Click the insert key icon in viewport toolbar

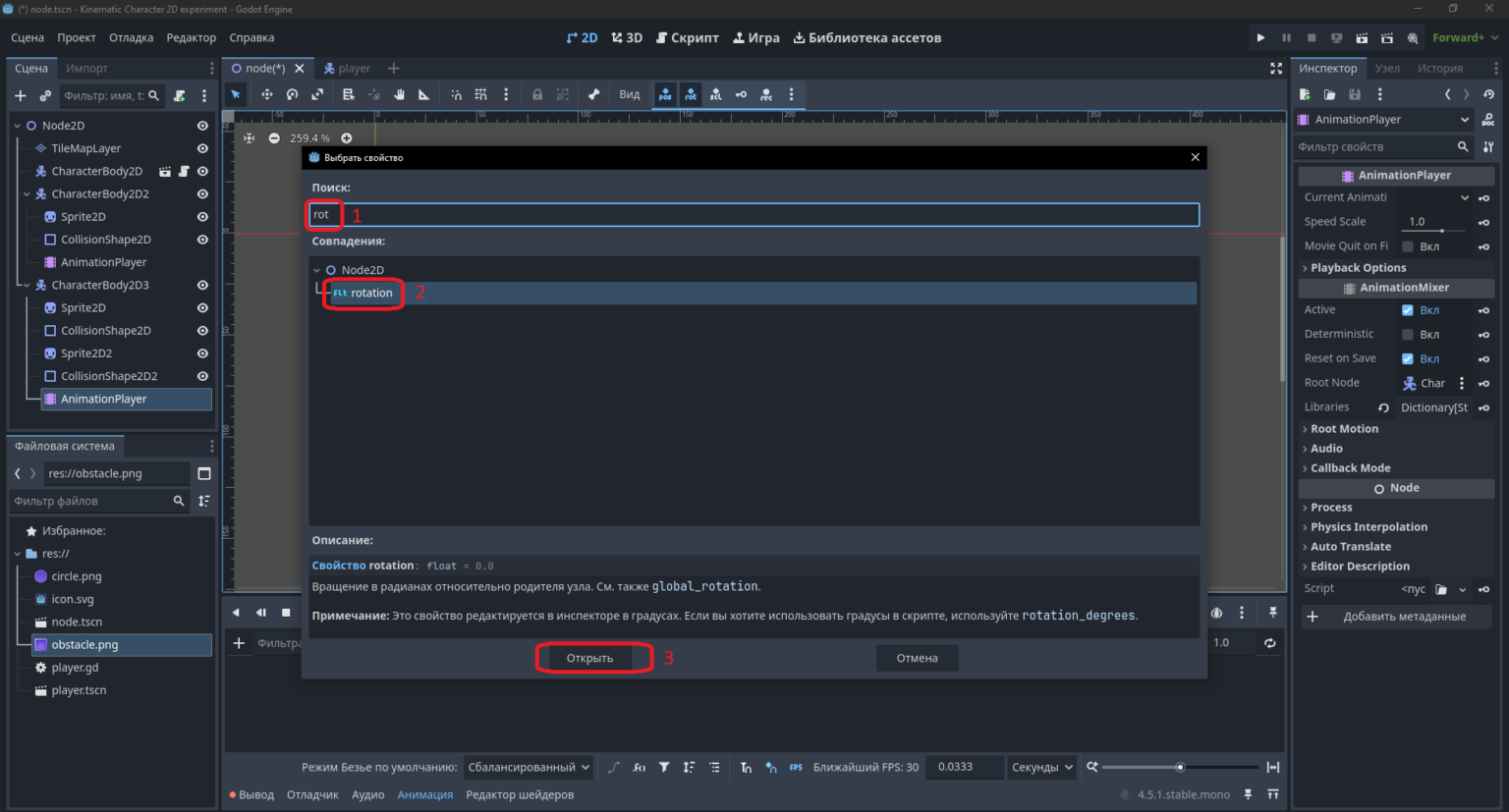click(741, 94)
